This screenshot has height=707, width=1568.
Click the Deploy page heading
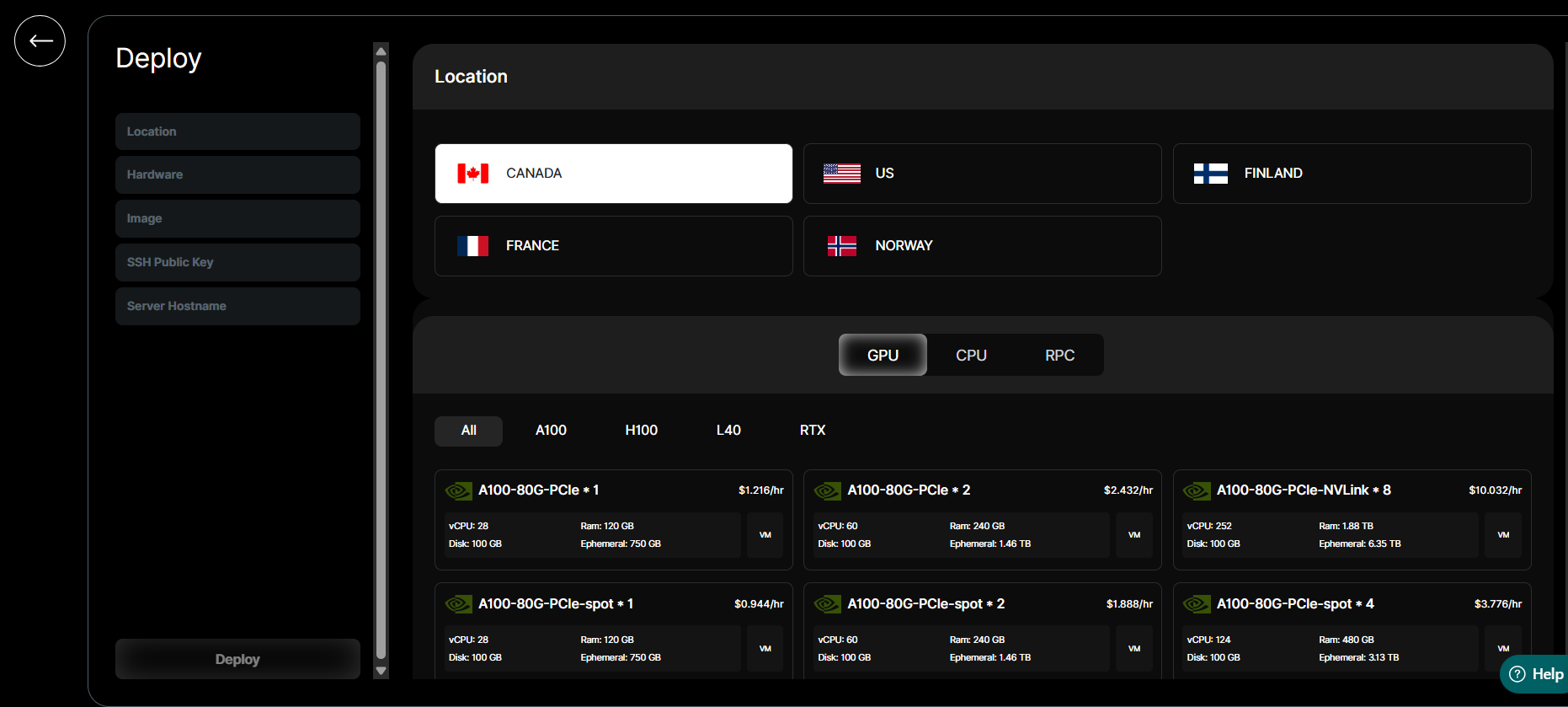tap(158, 59)
